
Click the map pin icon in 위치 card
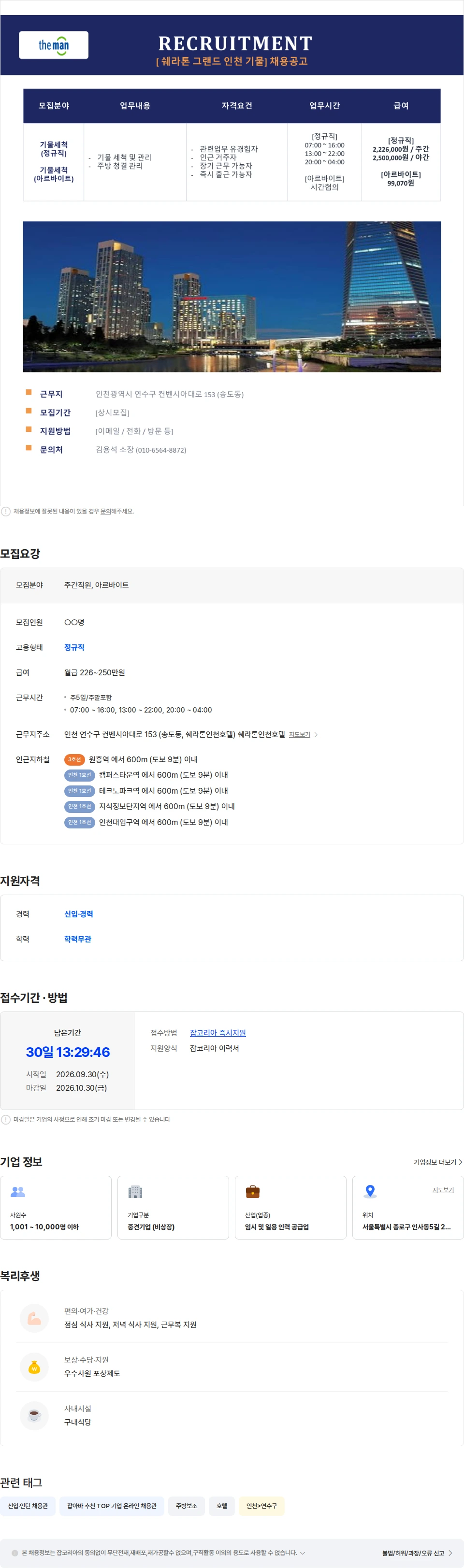pyautogui.click(x=370, y=1192)
